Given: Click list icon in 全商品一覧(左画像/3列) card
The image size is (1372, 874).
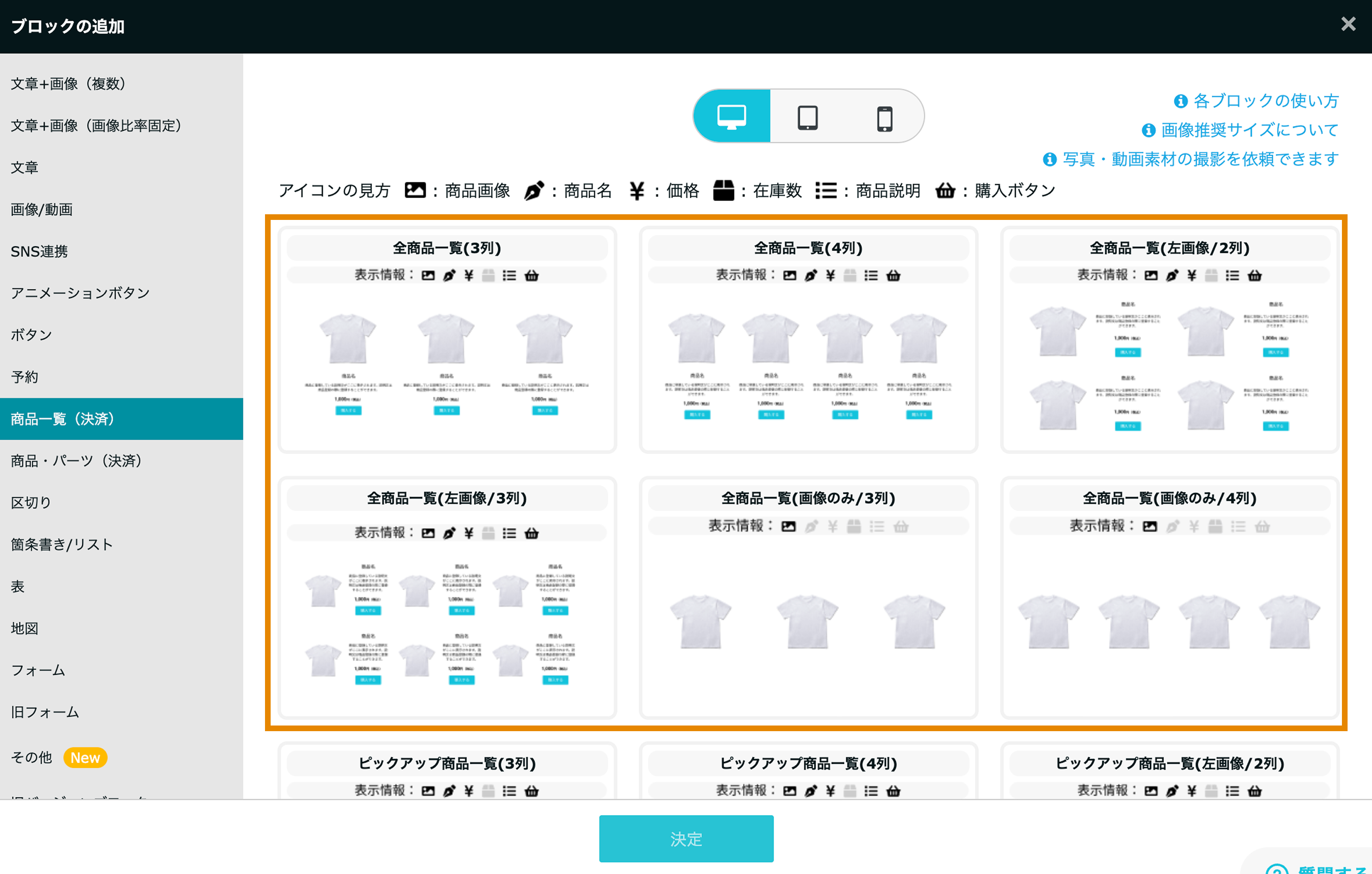Looking at the screenshot, I should point(509,533).
